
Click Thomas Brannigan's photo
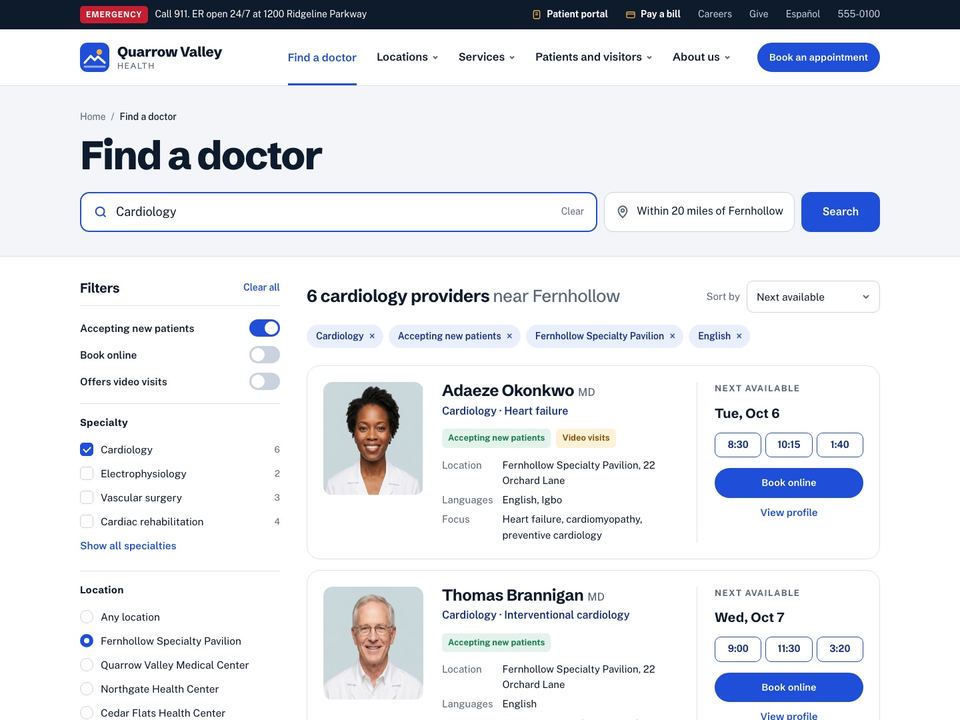(x=373, y=643)
